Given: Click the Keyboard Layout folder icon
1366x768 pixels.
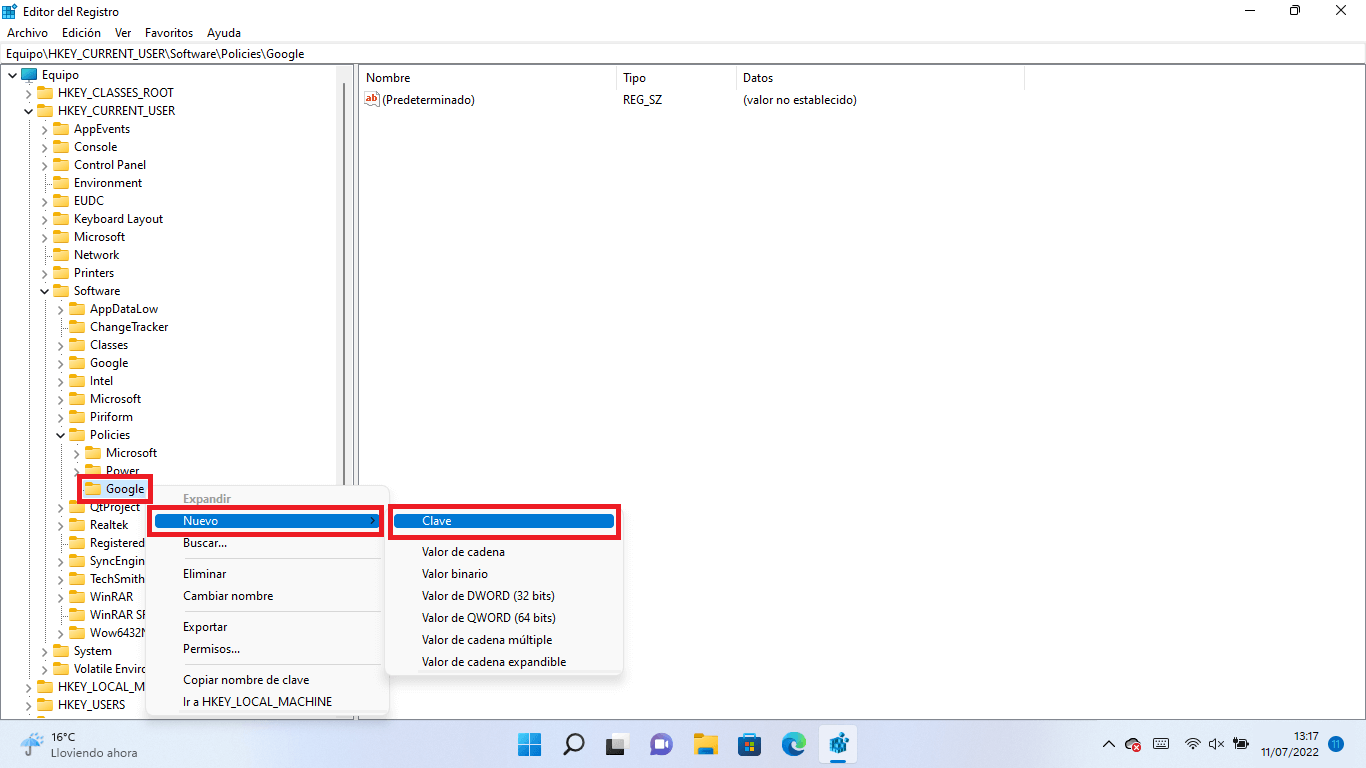Looking at the screenshot, I should pyautogui.click(x=61, y=219).
